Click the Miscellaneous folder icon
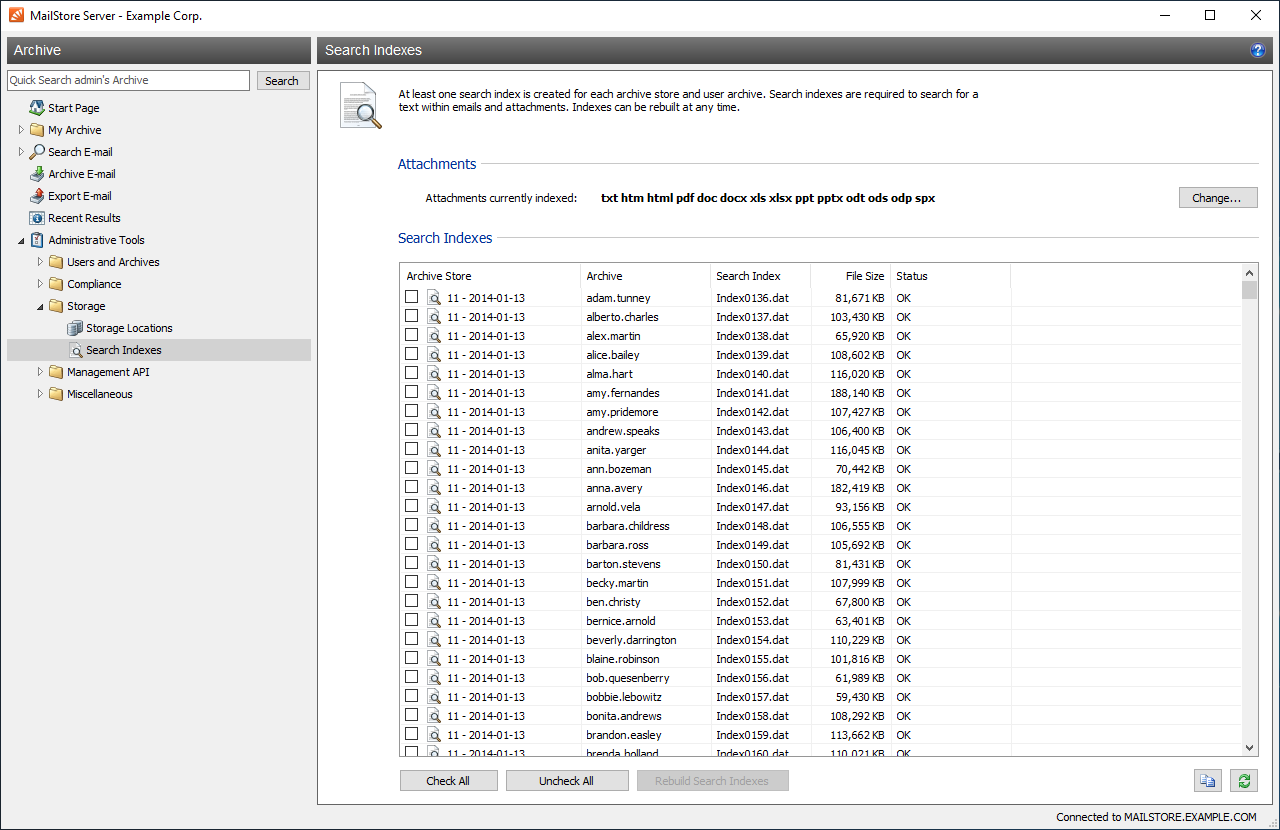This screenshot has width=1280, height=830. pos(56,394)
